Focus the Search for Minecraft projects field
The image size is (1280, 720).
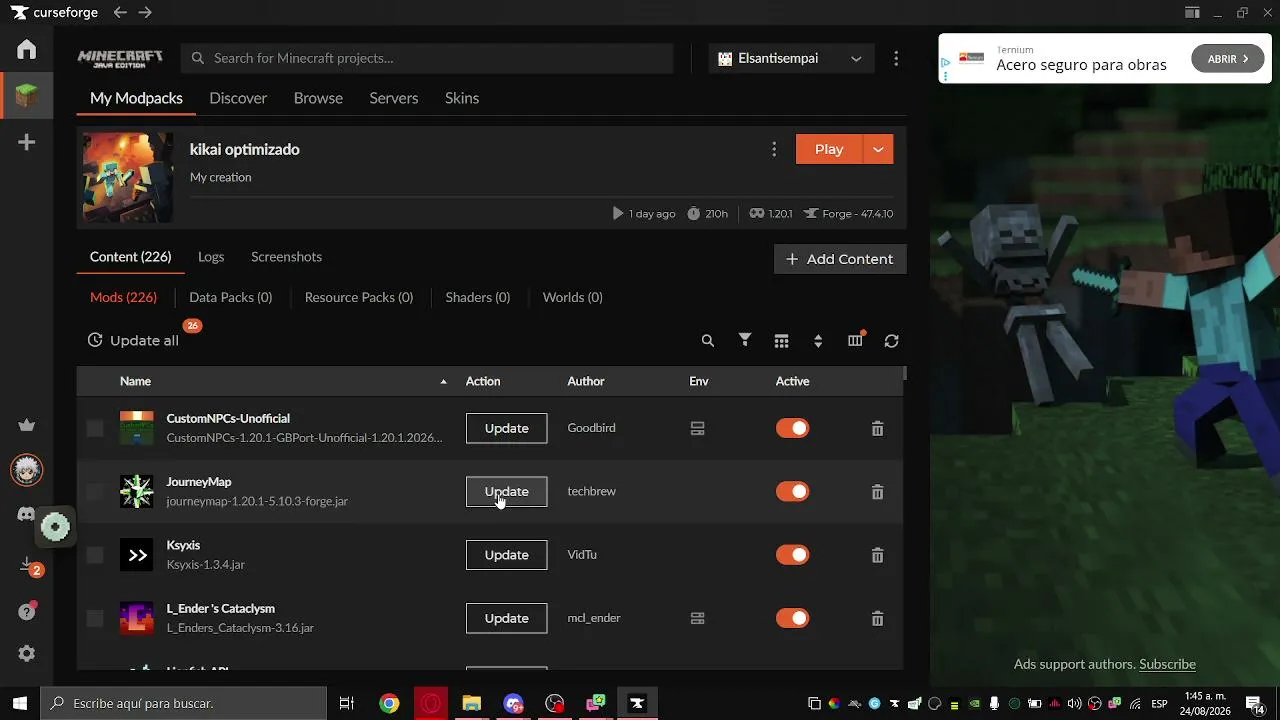[x=428, y=59]
